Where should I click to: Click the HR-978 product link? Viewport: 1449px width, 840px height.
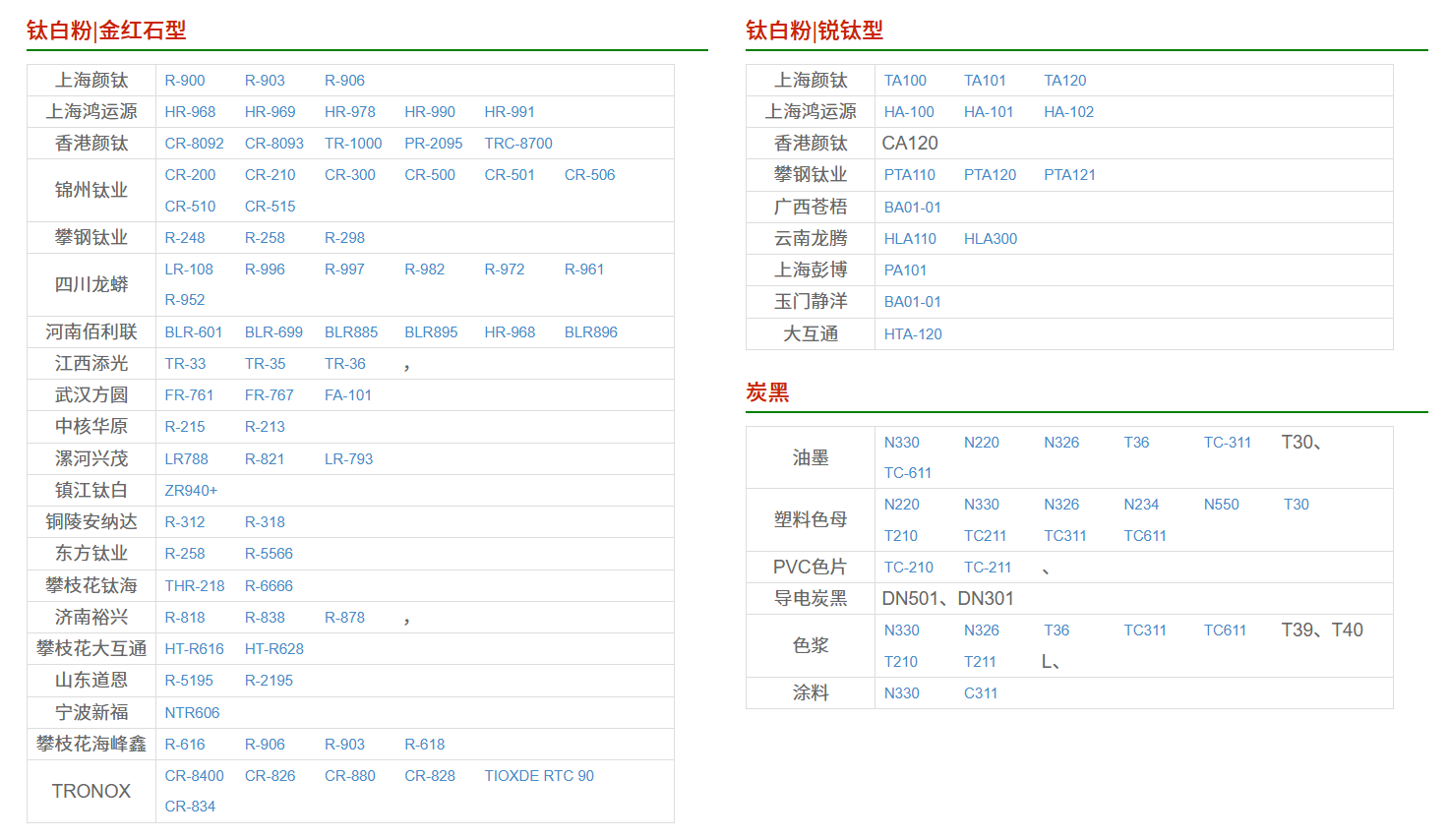[349, 112]
